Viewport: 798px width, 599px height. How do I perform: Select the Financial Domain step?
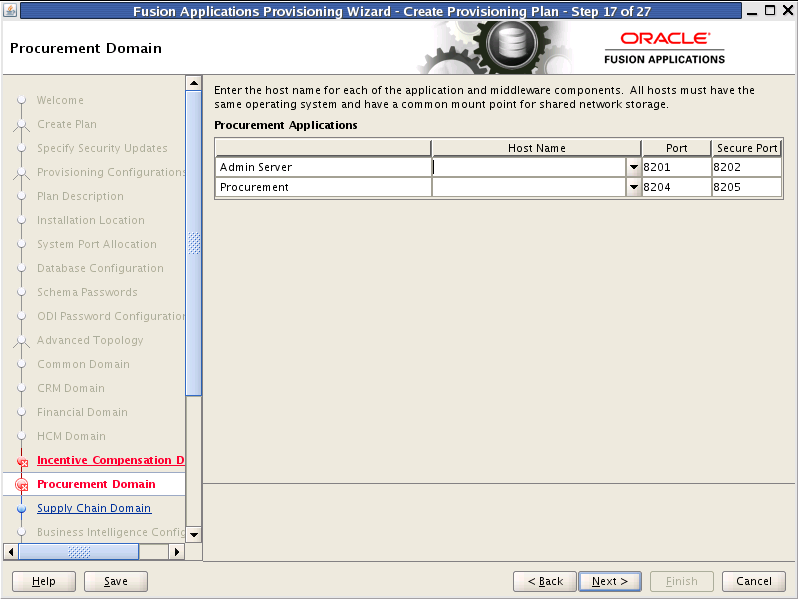tap(82, 412)
